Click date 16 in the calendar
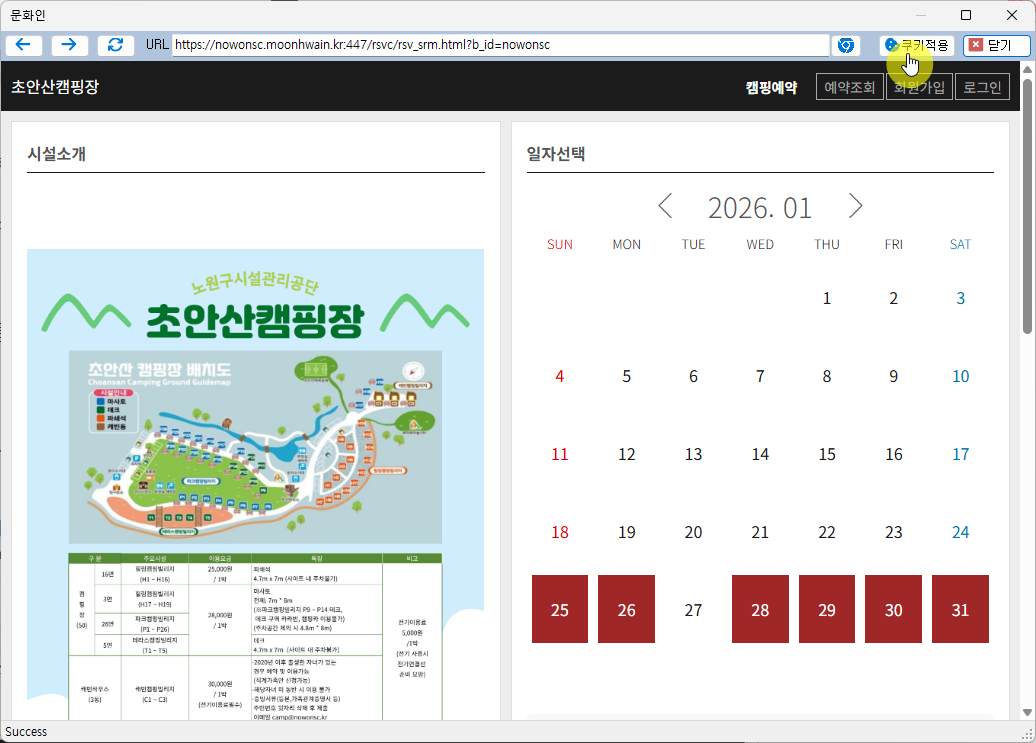Image resolution: width=1036 pixels, height=743 pixels. coord(893,454)
